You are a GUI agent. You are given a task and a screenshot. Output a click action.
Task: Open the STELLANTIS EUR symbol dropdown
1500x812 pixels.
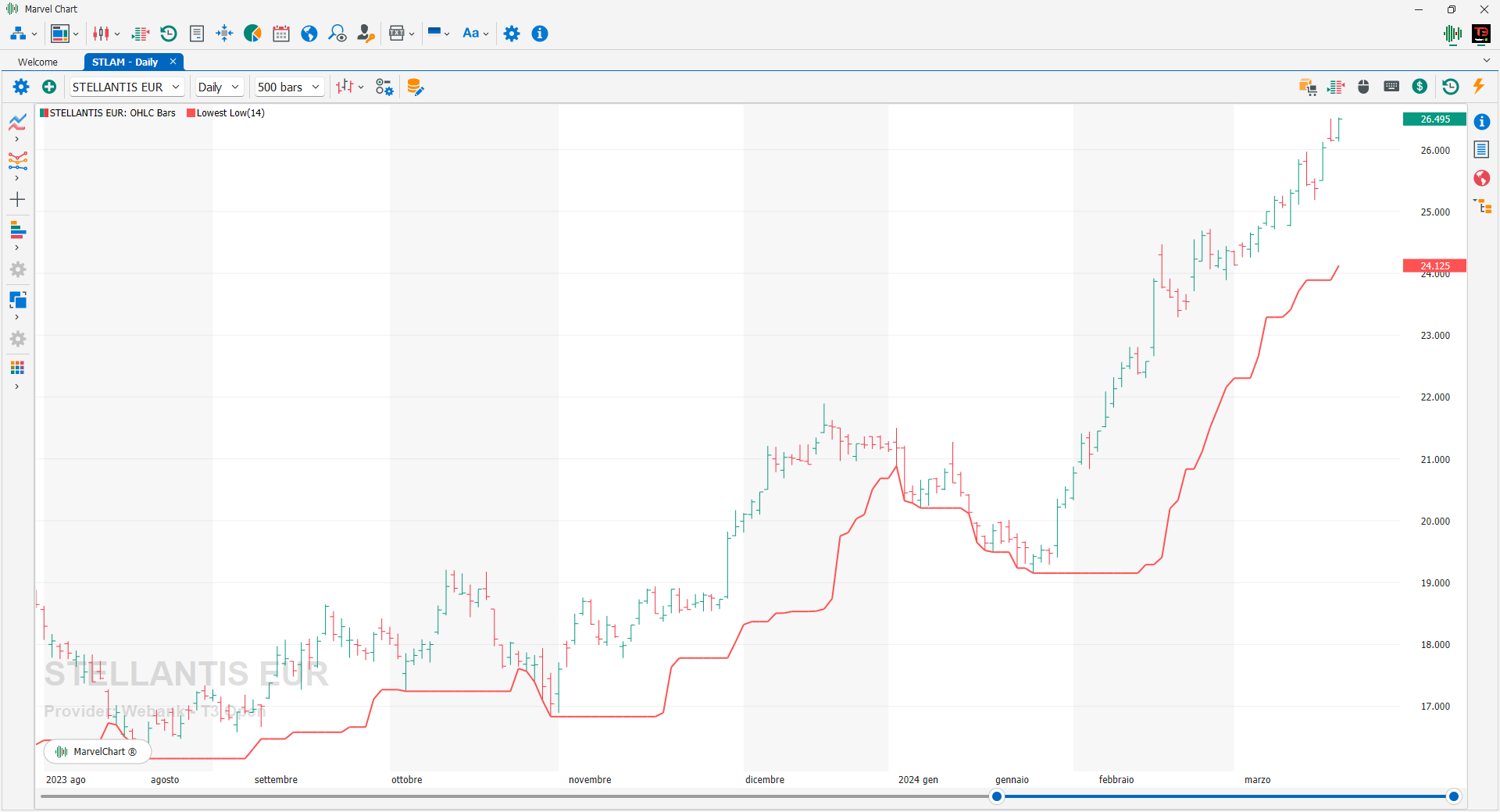[x=127, y=87]
